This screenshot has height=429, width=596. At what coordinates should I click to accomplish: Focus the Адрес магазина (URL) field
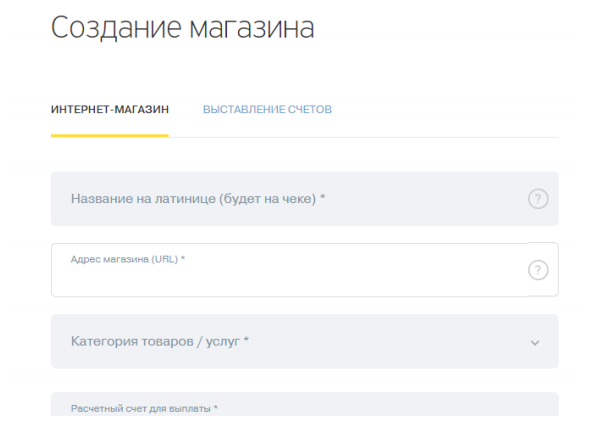[x=304, y=270]
